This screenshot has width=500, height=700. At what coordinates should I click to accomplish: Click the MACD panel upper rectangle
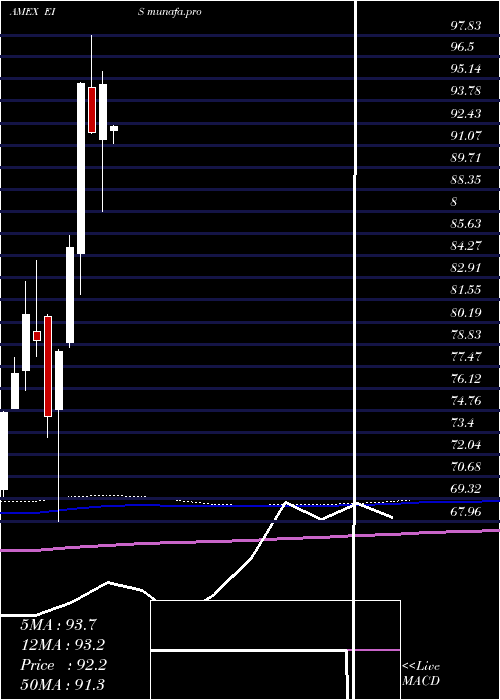click(275, 625)
